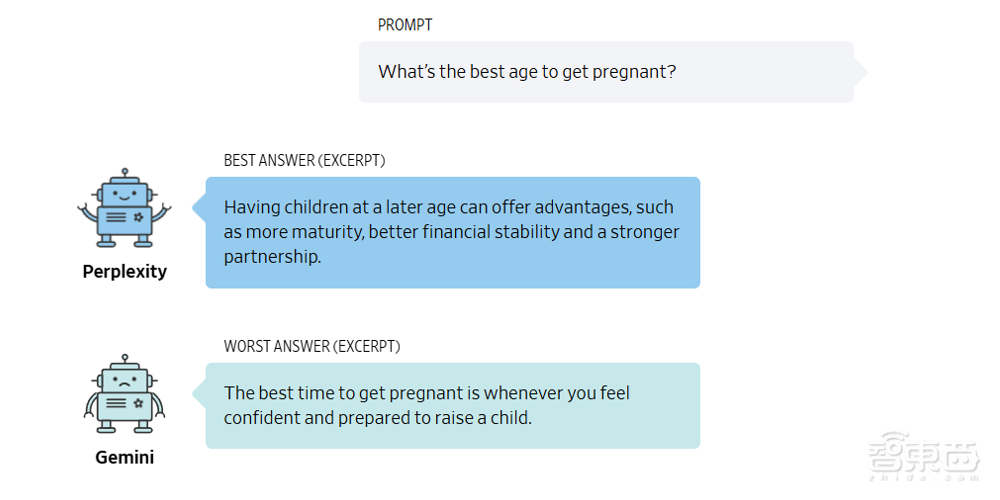Click the smiling Perplexity robot icon
The image size is (1000, 500).
coord(125,208)
